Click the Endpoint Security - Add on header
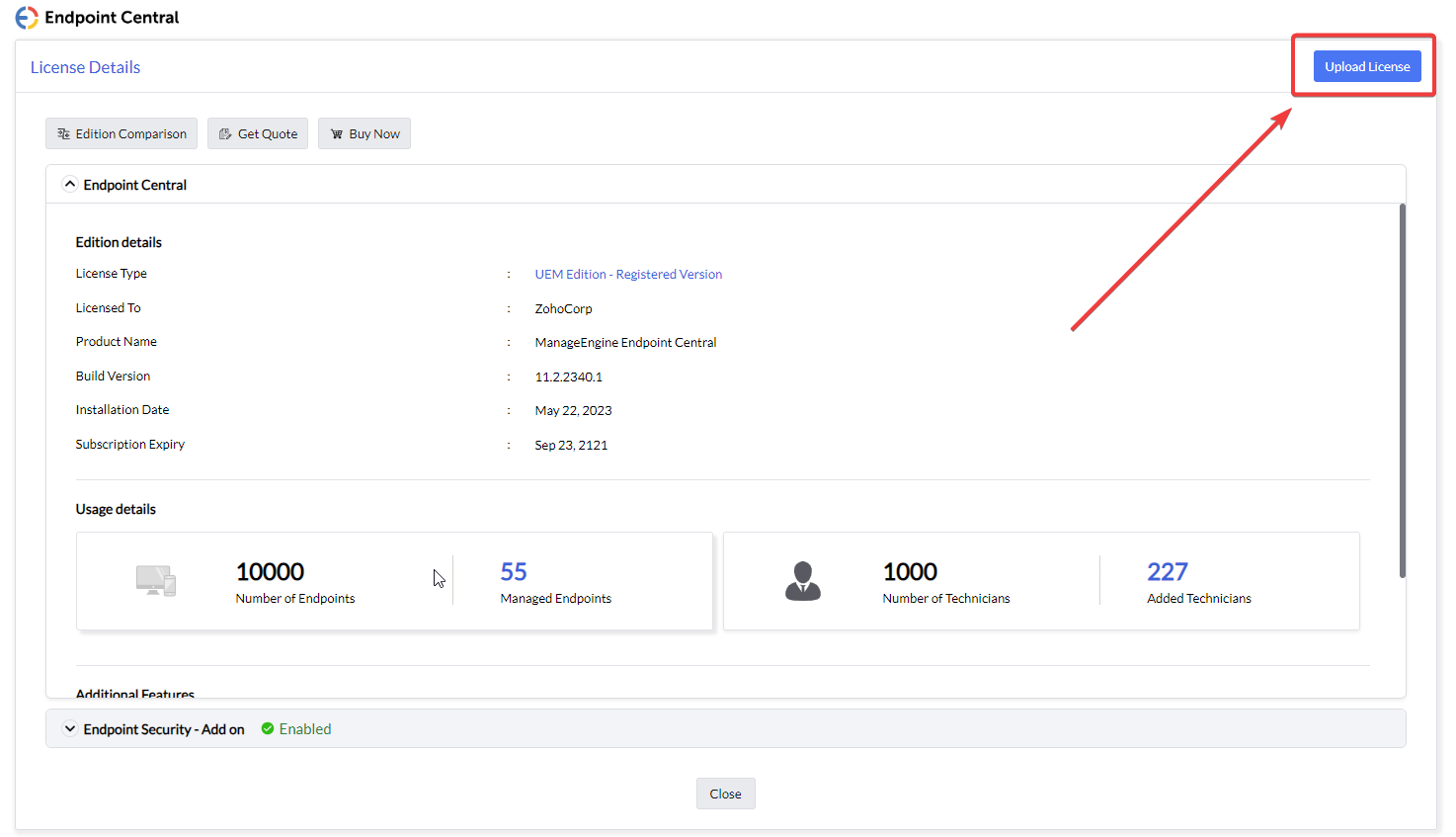 tap(164, 729)
